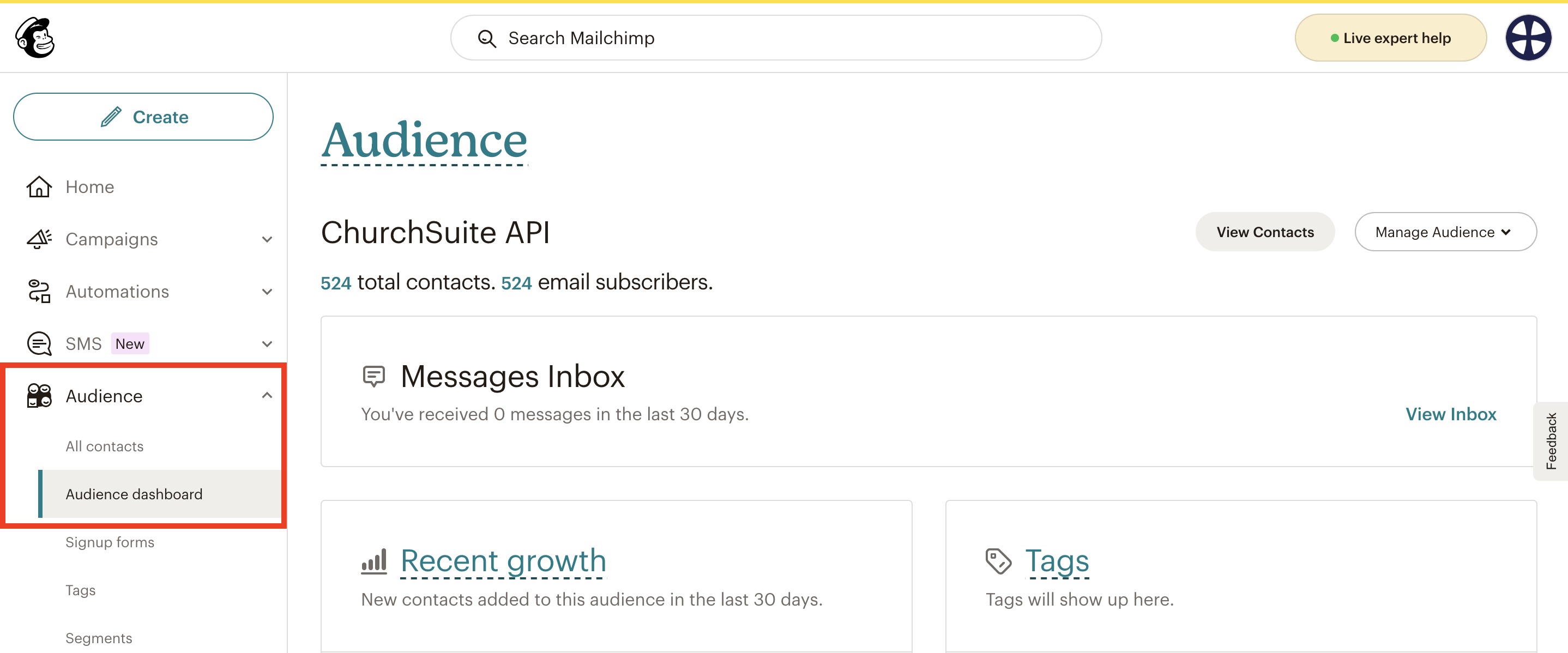Click the New badge beside SMS
The width and height of the screenshot is (1568, 653).
(130, 344)
